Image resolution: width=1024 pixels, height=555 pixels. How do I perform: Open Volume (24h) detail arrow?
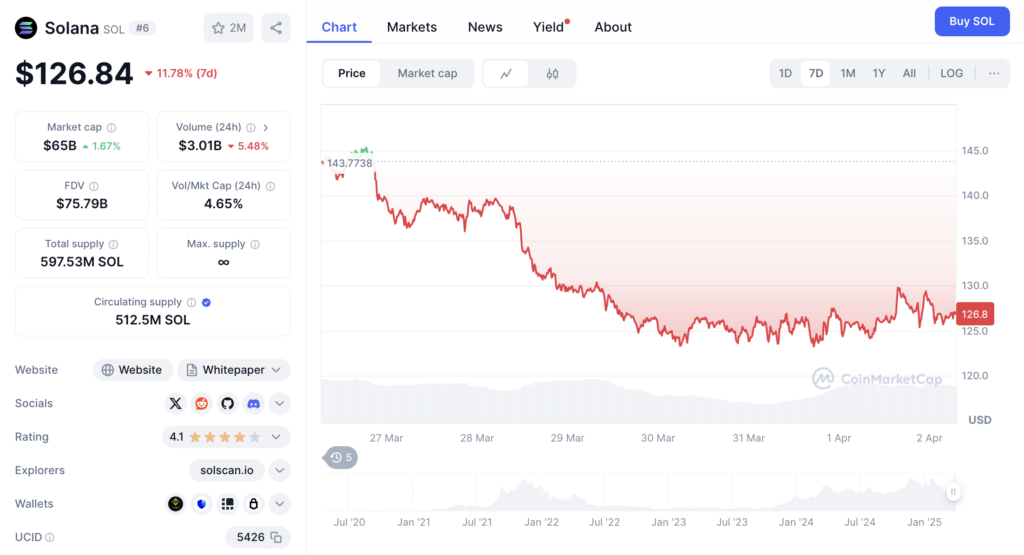tap(266, 128)
